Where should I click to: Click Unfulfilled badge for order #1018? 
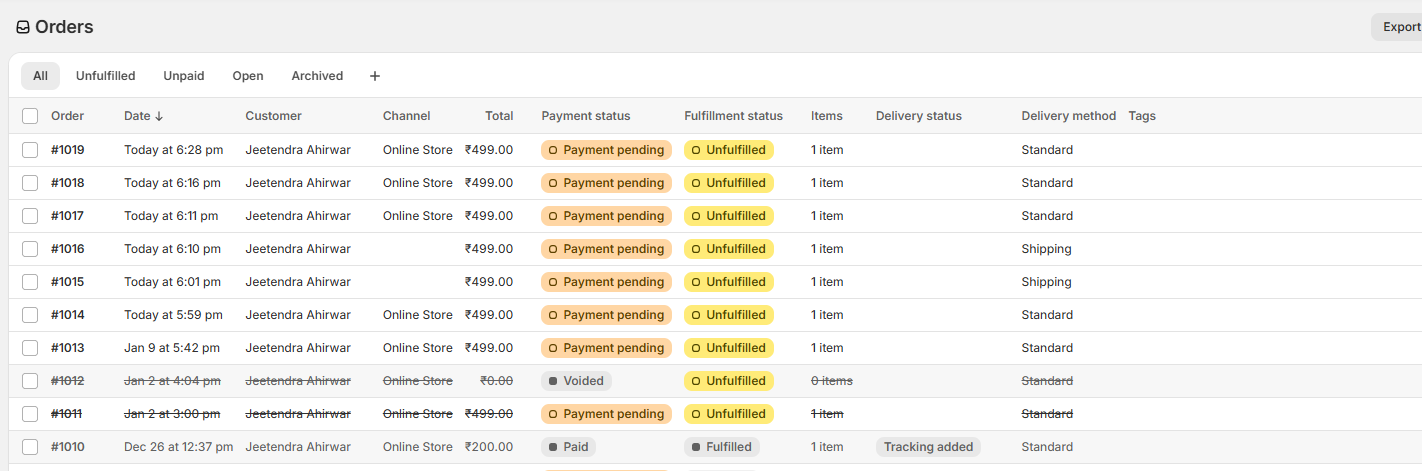(728, 183)
